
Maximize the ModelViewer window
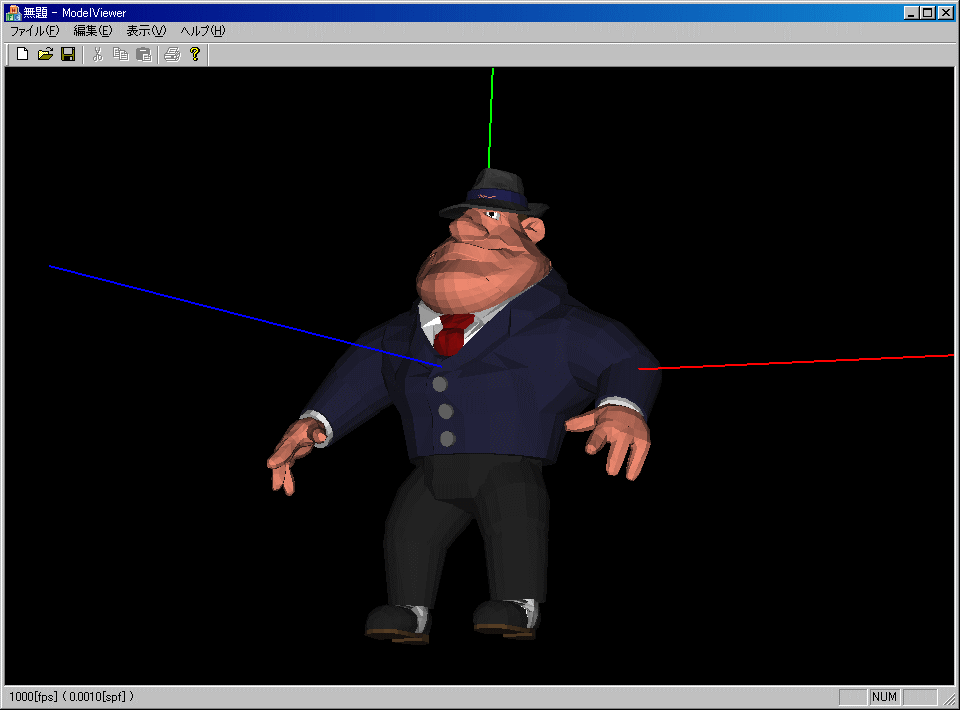tap(928, 12)
